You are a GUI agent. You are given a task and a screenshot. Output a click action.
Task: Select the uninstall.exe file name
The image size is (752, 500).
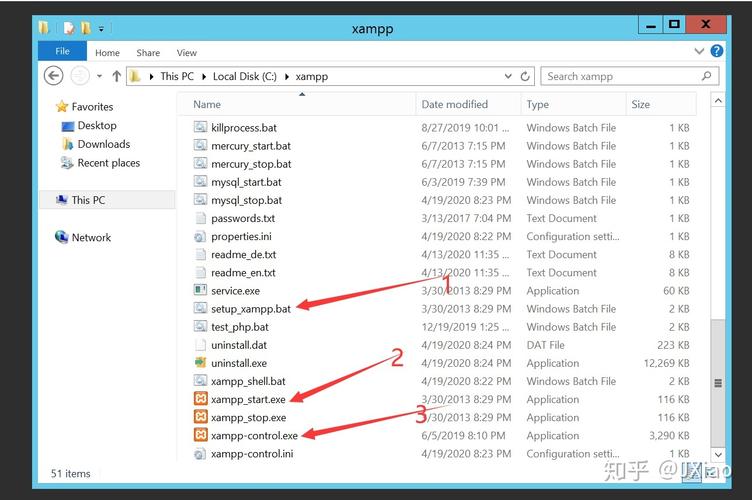click(239, 363)
